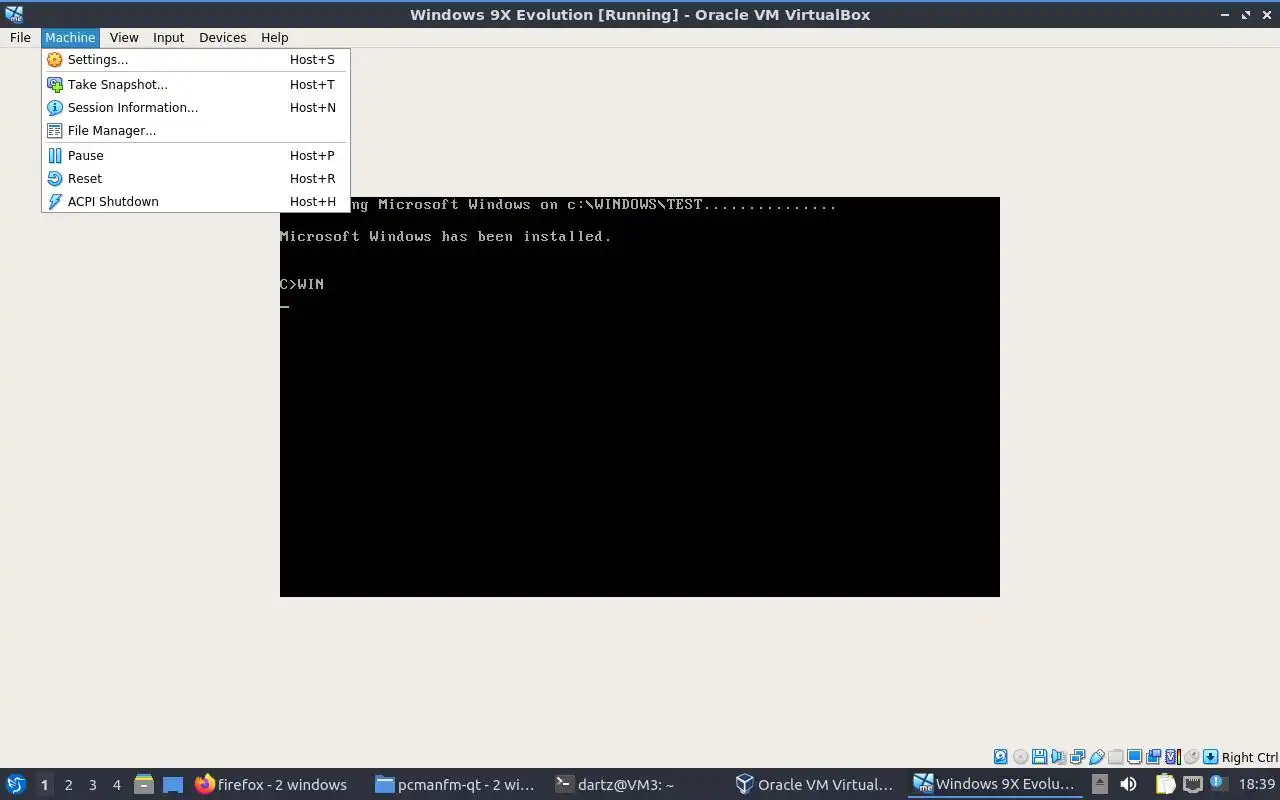
Task: Close the open Machine menu
Action: point(70,37)
